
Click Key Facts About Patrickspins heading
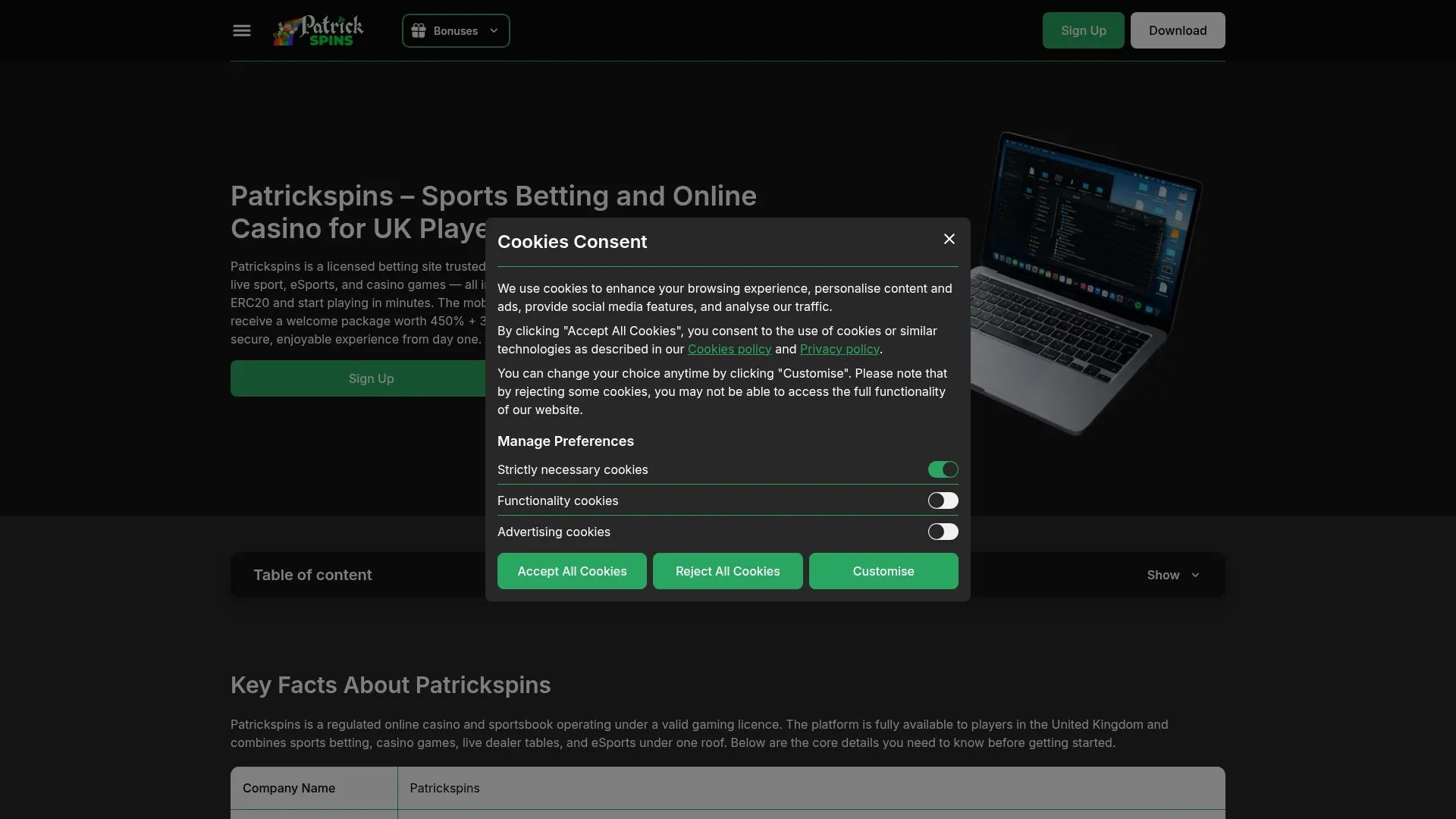coord(391,685)
